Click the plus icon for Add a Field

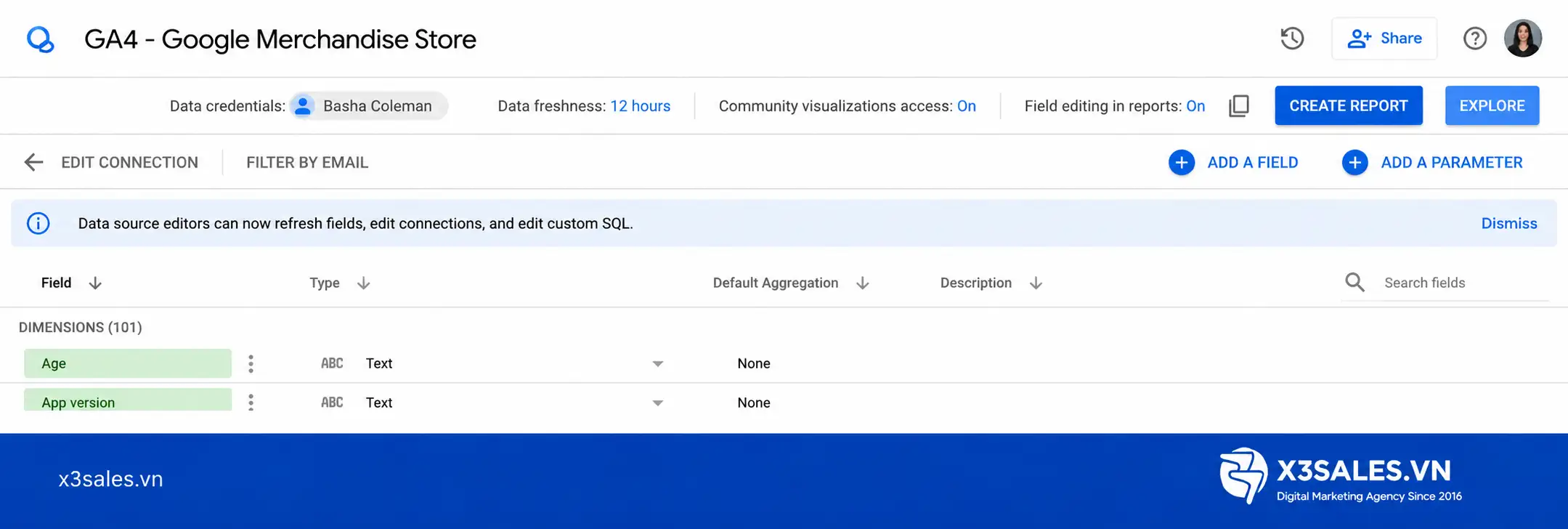pos(1182,162)
